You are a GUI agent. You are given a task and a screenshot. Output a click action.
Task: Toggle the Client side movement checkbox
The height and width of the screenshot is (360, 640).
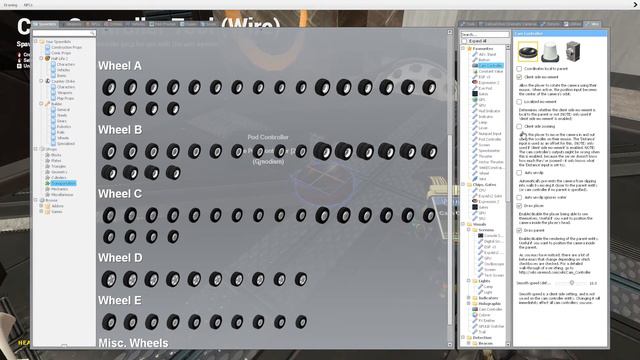[519, 77]
